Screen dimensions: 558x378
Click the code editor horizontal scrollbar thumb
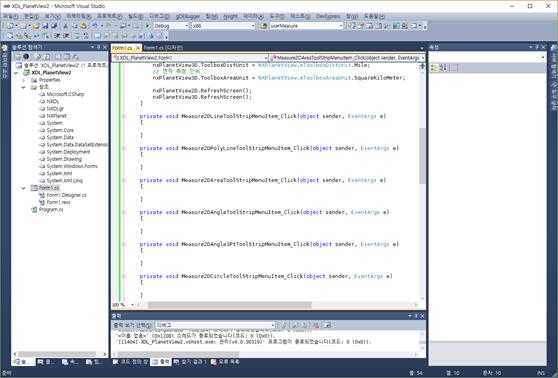coord(230,305)
